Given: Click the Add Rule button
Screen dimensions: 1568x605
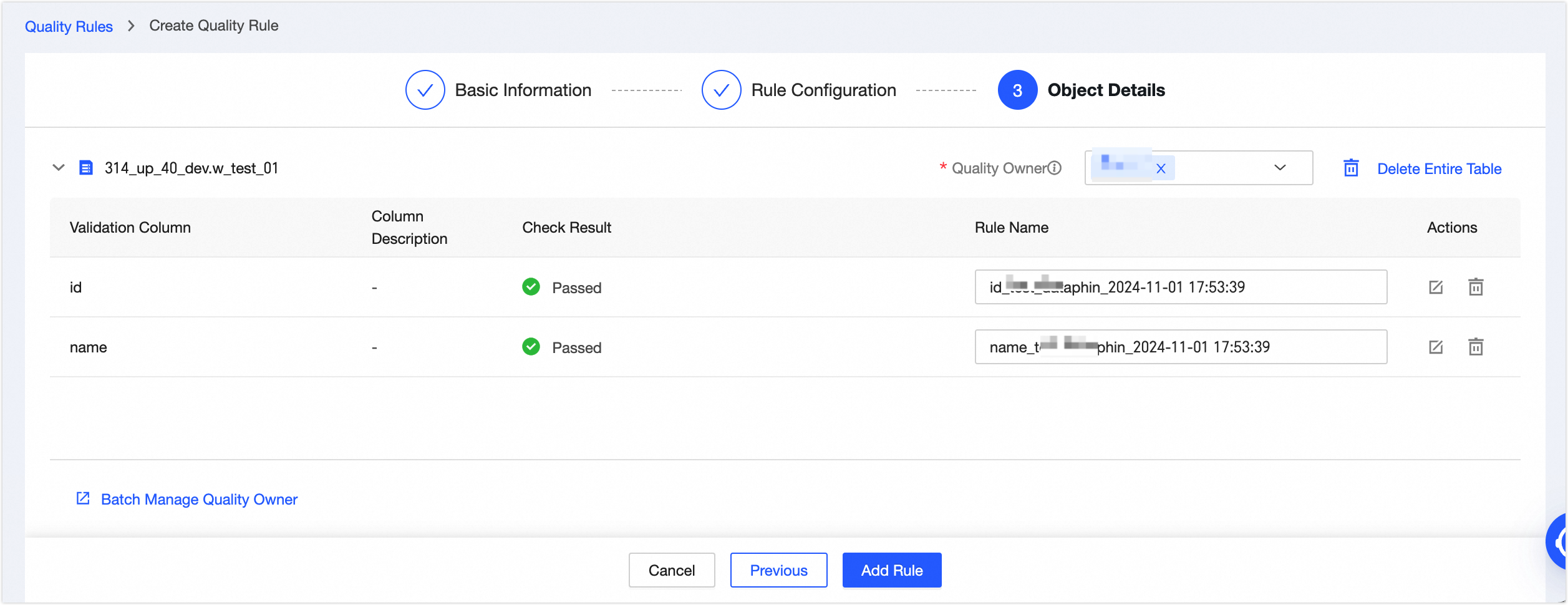Looking at the screenshot, I should [x=892, y=570].
